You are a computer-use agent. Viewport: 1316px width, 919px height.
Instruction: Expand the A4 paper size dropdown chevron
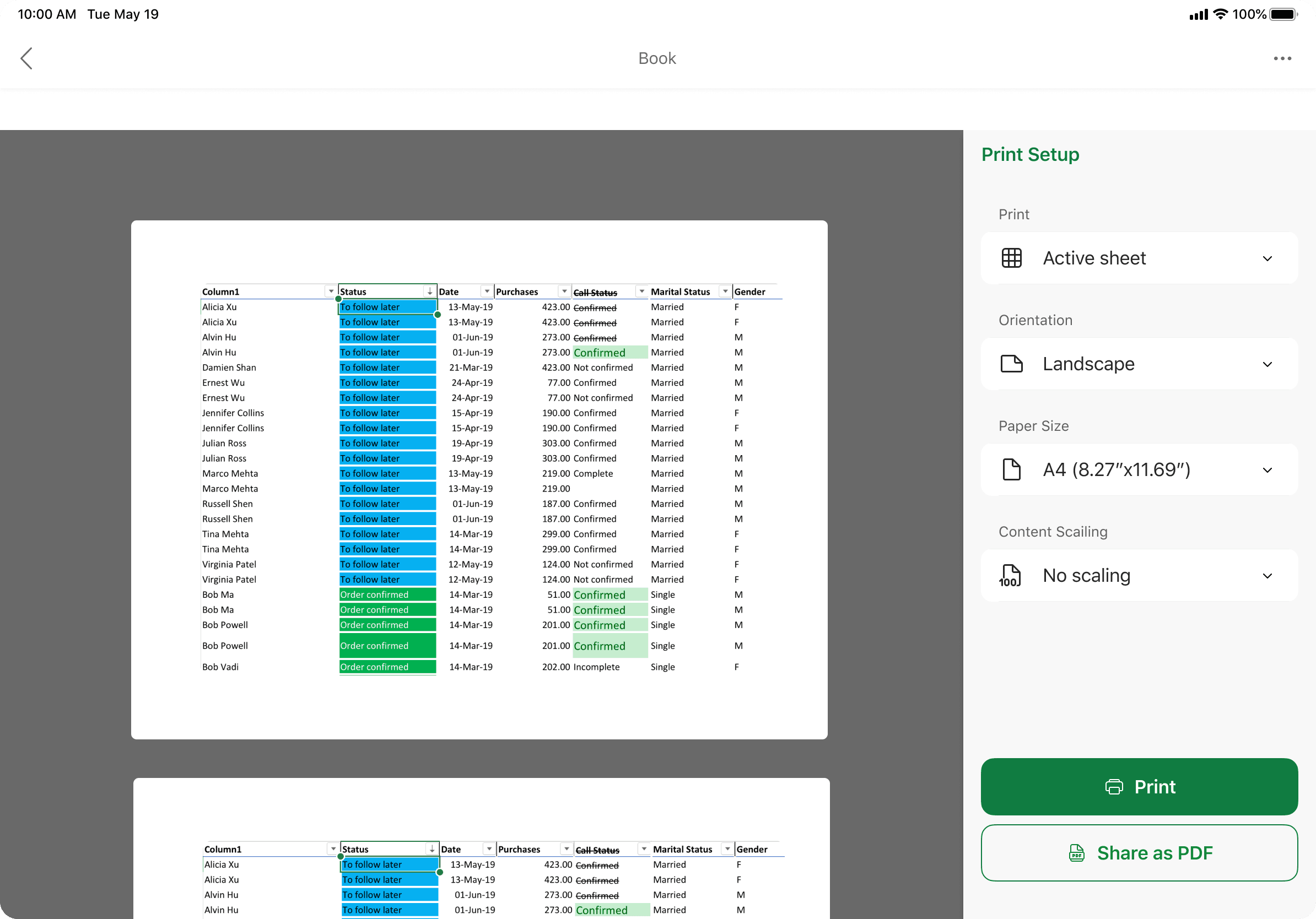point(1268,471)
